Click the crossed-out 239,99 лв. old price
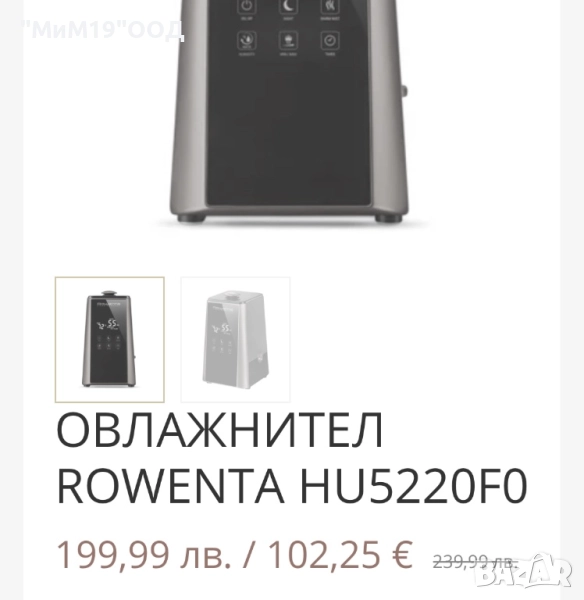 (x=475, y=562)
